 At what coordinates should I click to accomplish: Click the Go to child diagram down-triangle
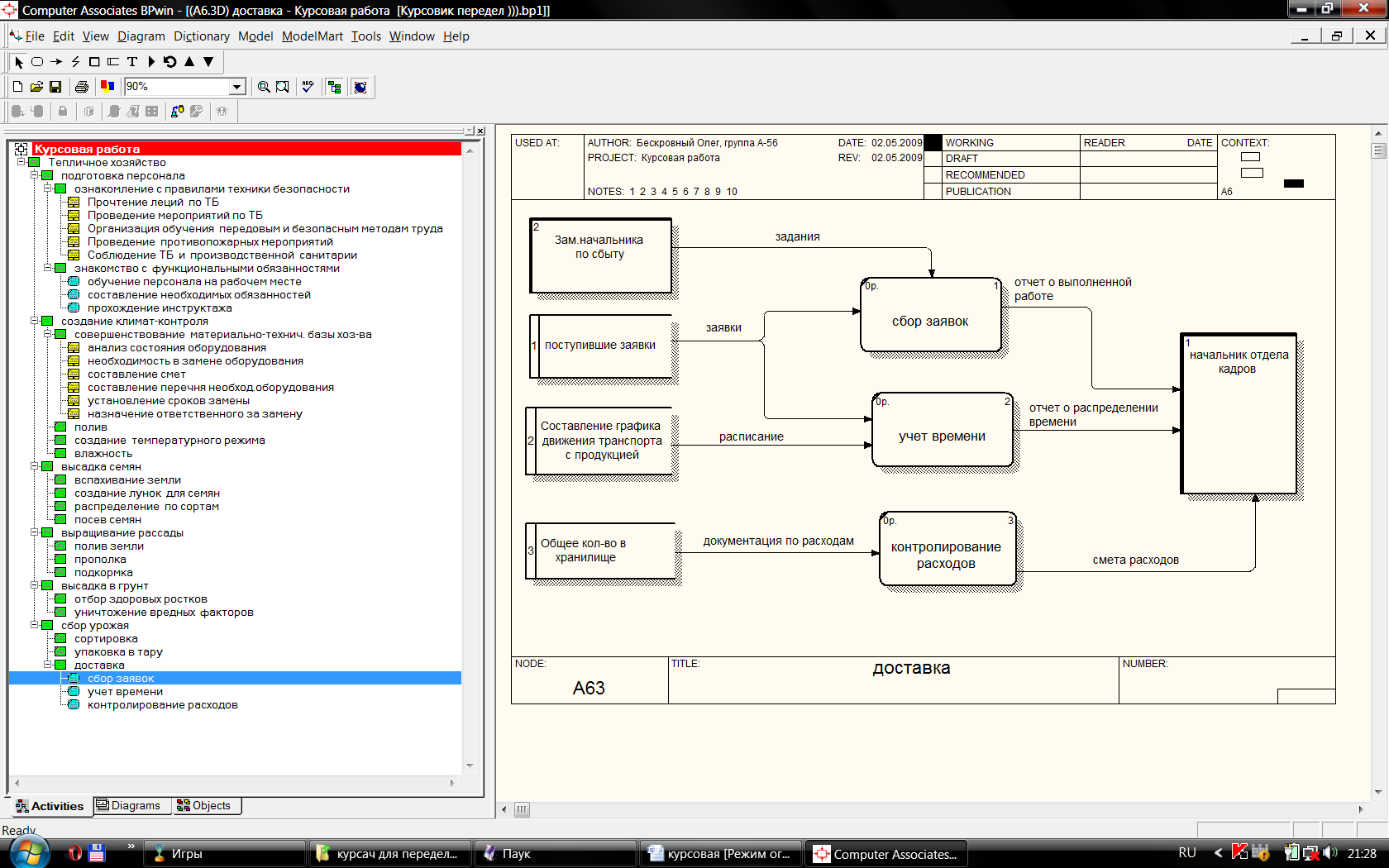(208, 62)
